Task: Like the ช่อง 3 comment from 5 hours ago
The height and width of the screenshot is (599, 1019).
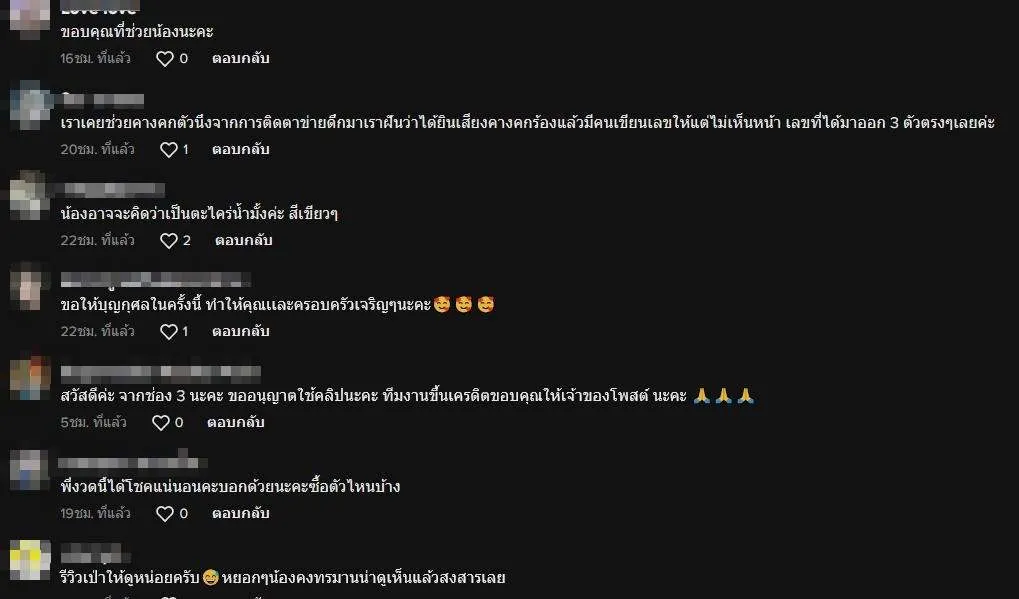Action: (x=161, y=423)
